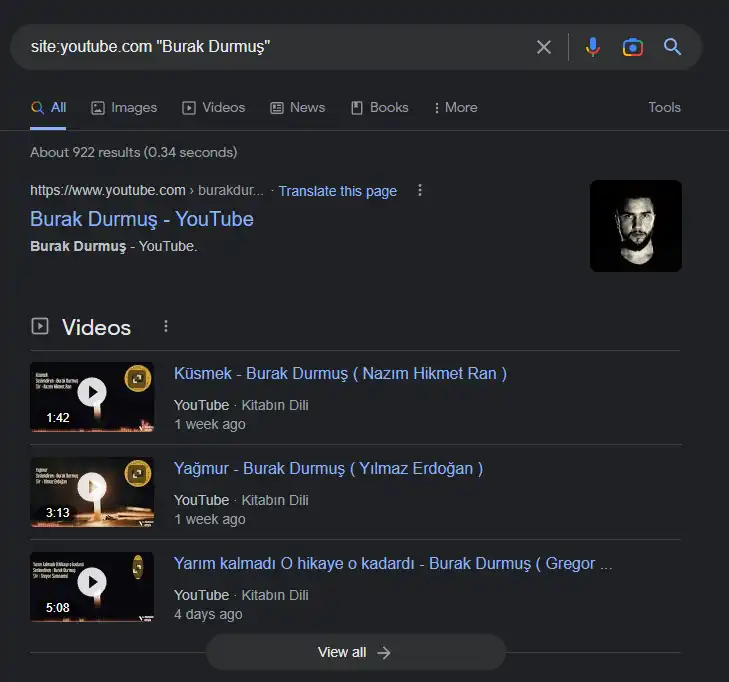The height and width of the screenshot is (682, 729).
Task: Open three-dot menu beside Translate this page
Action: coord(420,190)
